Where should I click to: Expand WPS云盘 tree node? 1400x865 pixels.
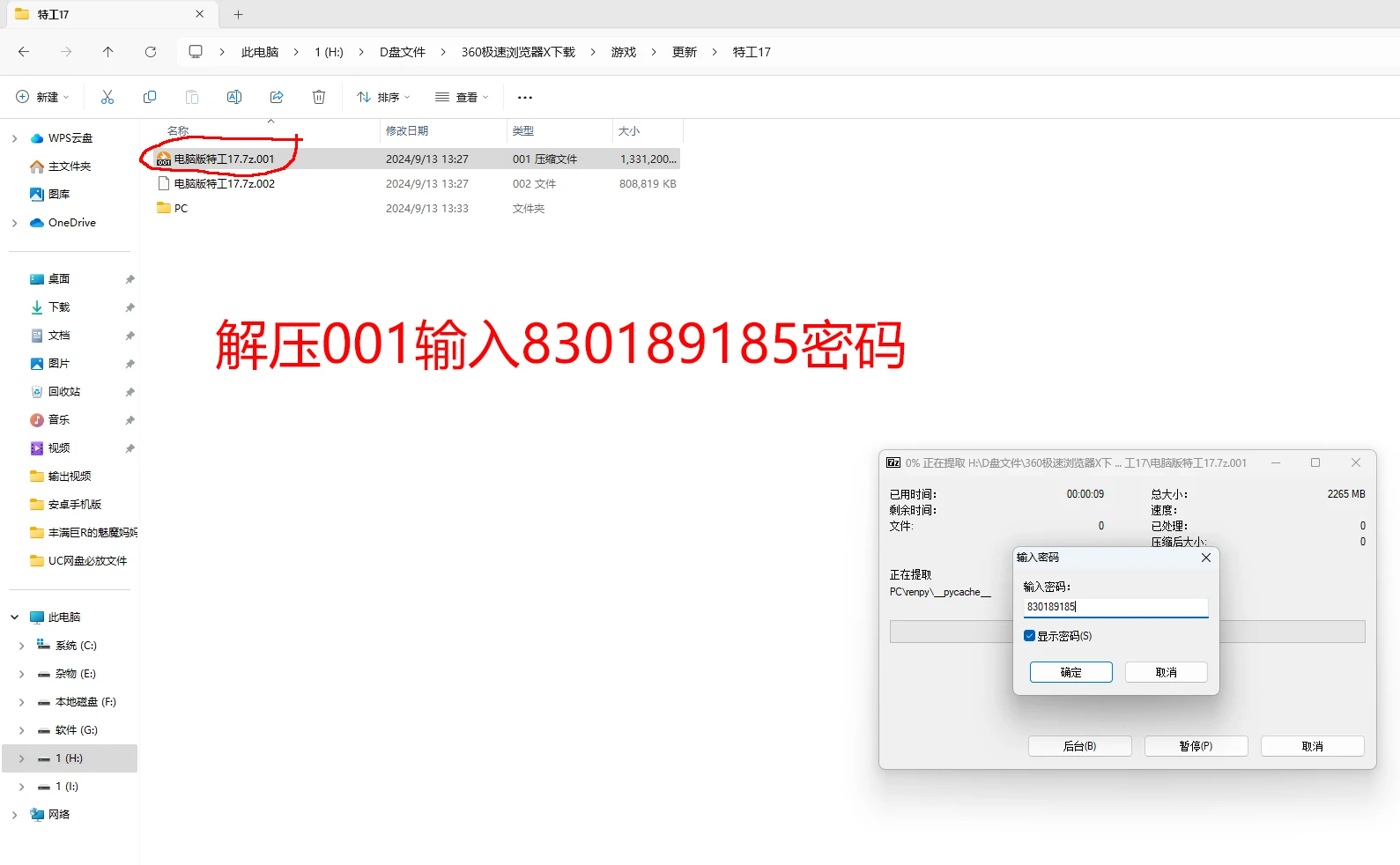tap(14, 138)
